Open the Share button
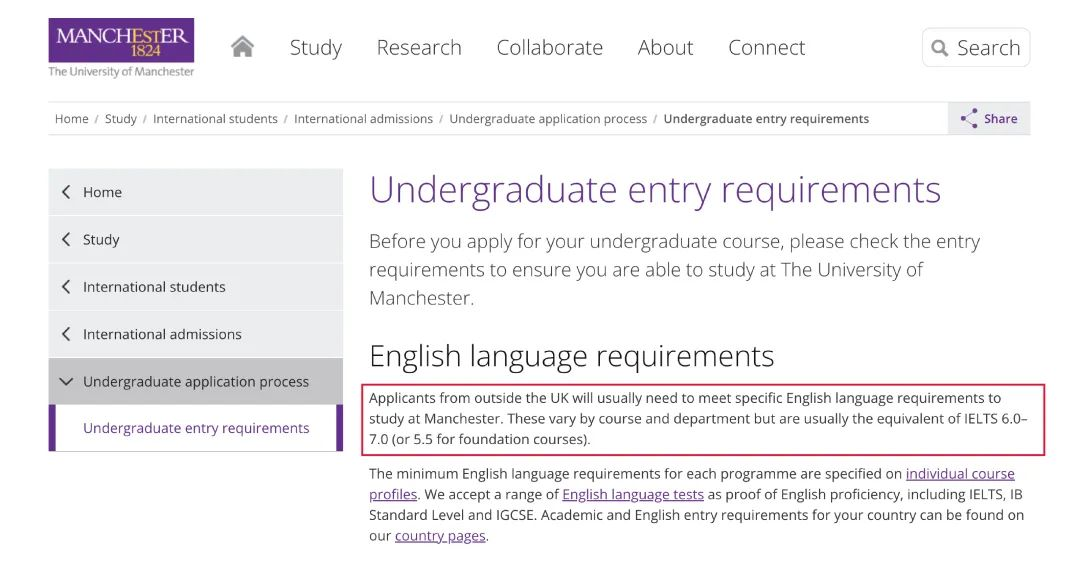Viewport: 1080px width, 562px height. click(x=989, y=118)
